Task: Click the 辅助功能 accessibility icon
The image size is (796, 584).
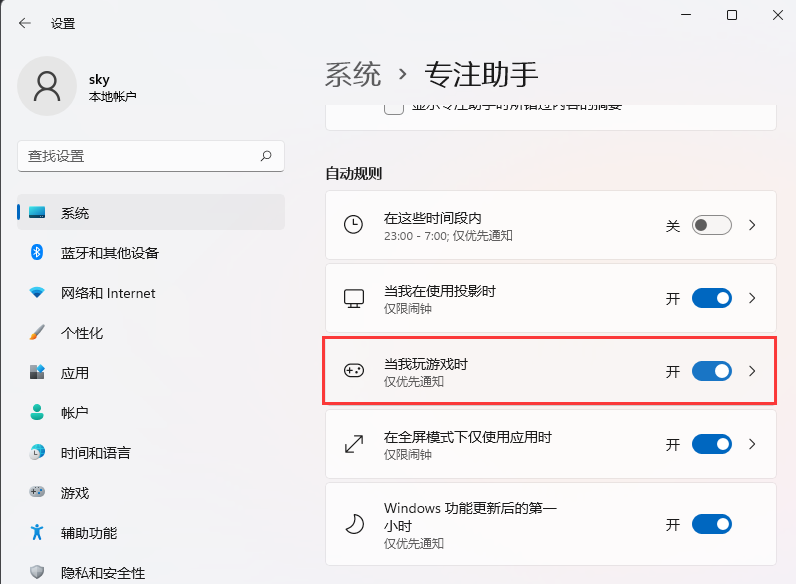Action: 37,533
